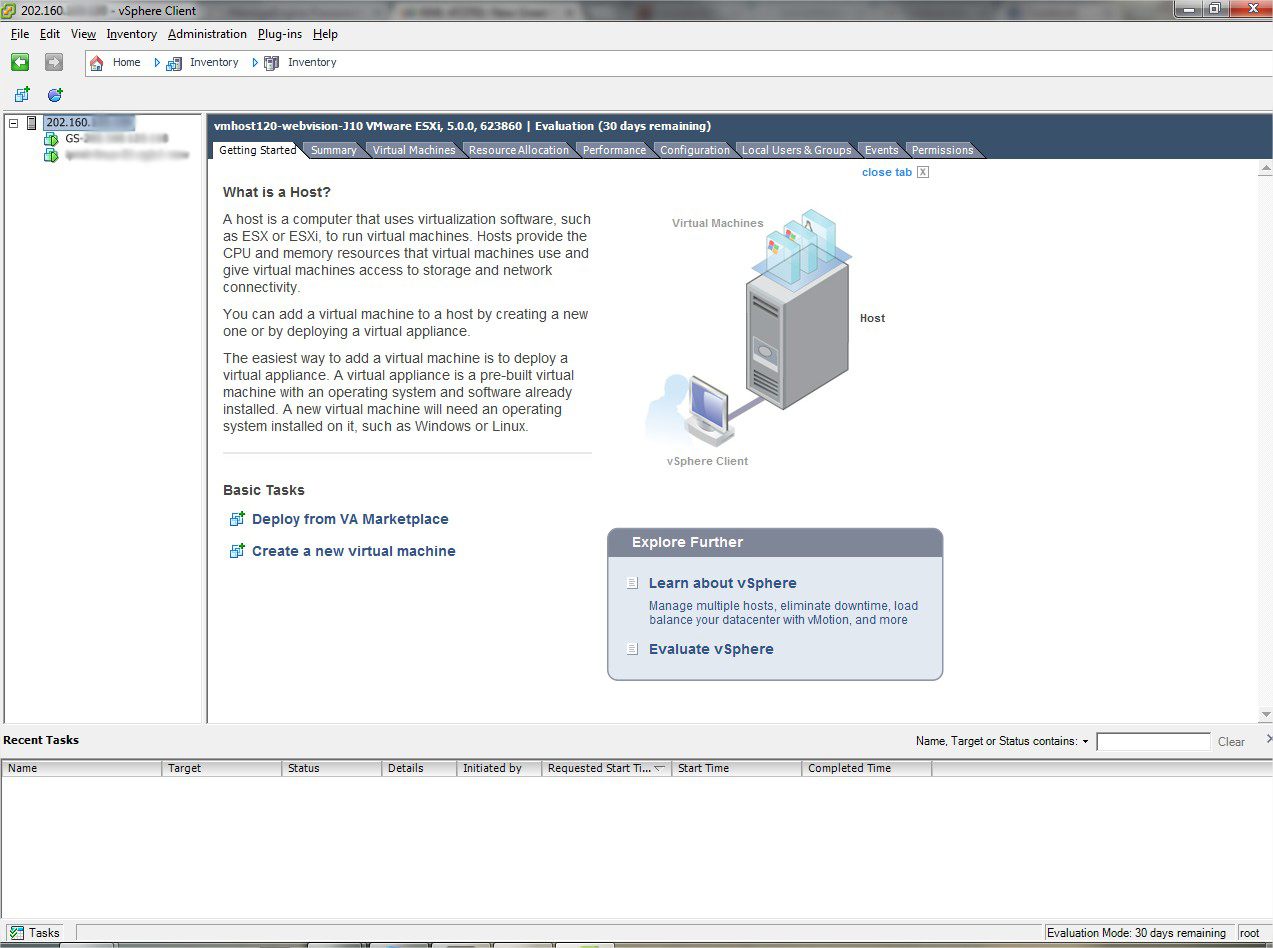Select the Getting Started tab
Screen dimensions: 1273x948
click(x=257, y=150)
